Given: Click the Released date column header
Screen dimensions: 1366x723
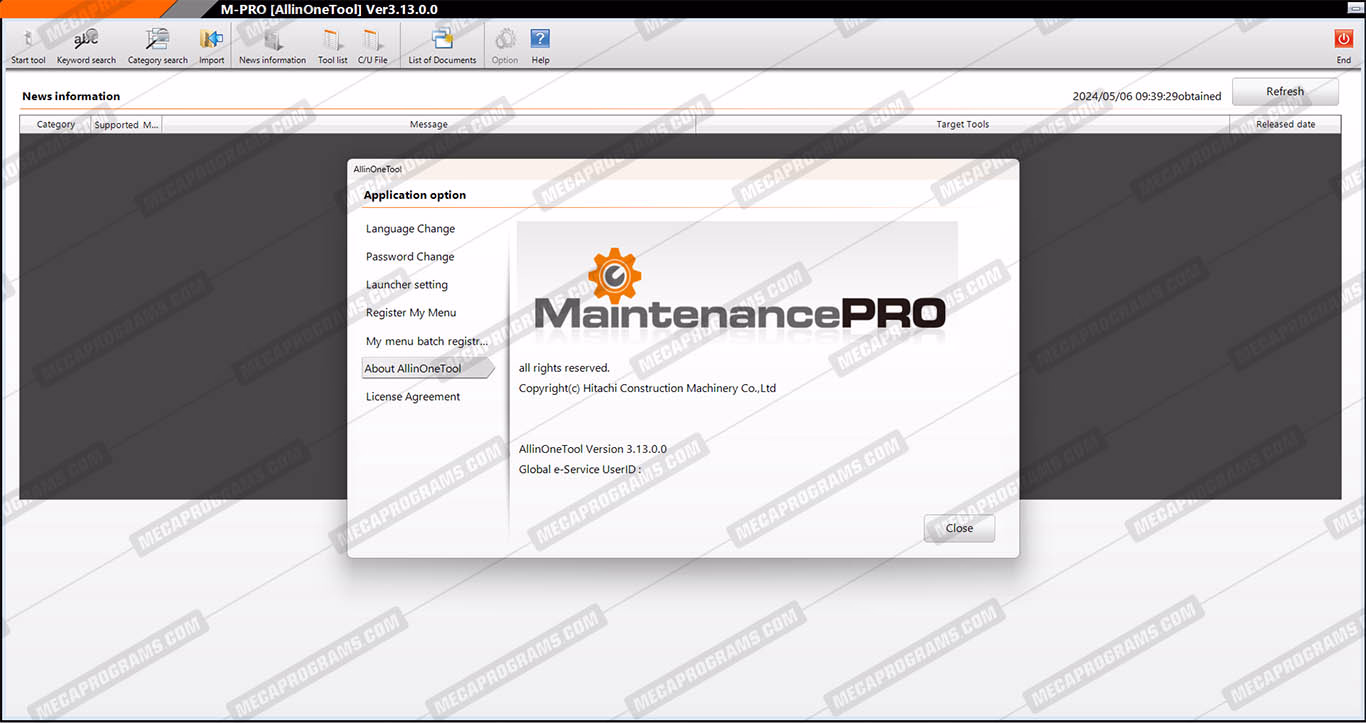Looking at the screenshot, I should (1285, 125).
